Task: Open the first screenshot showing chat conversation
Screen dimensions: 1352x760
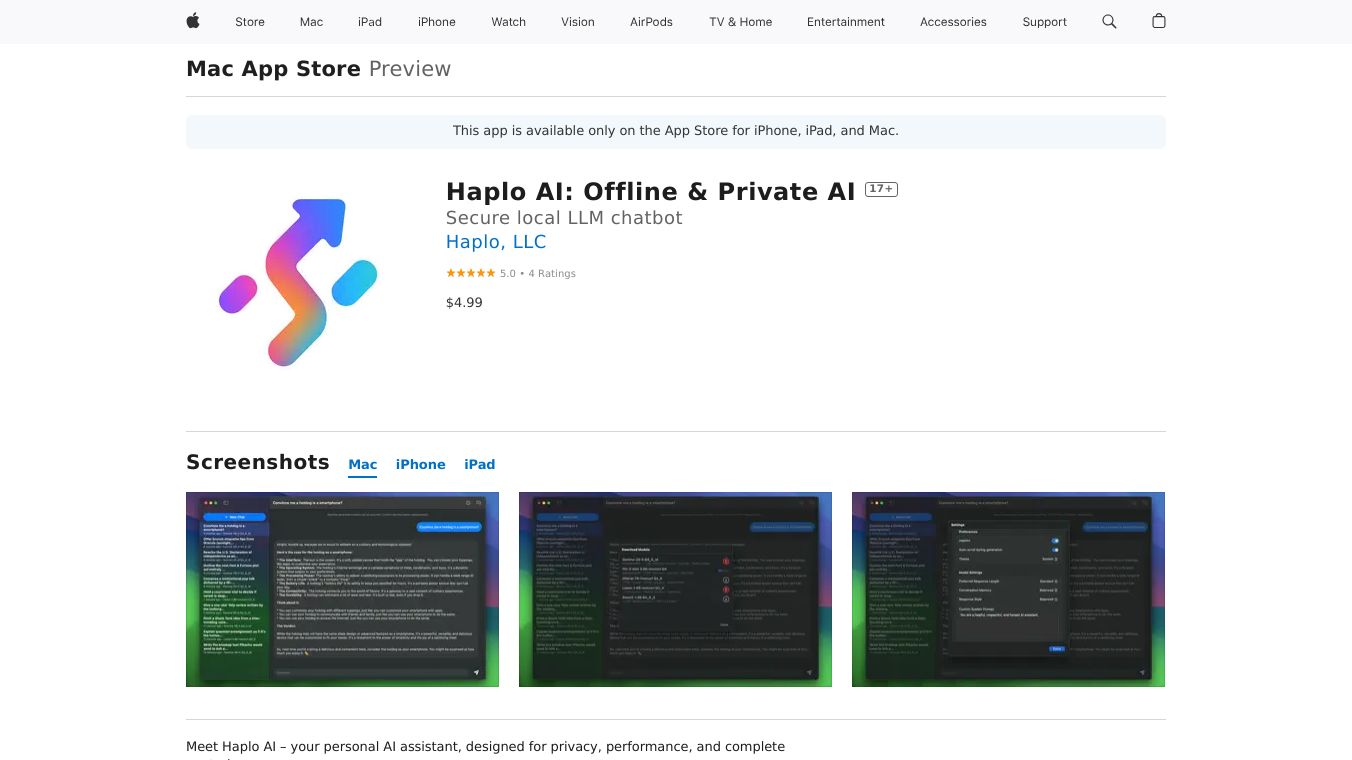Action: pyautogui.click(x=342, y=589)
